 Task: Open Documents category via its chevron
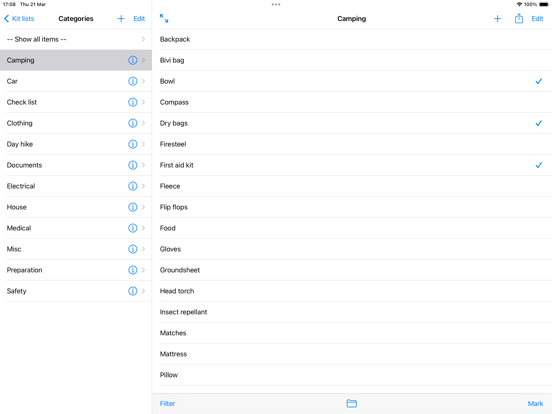[x=143, y=165]
